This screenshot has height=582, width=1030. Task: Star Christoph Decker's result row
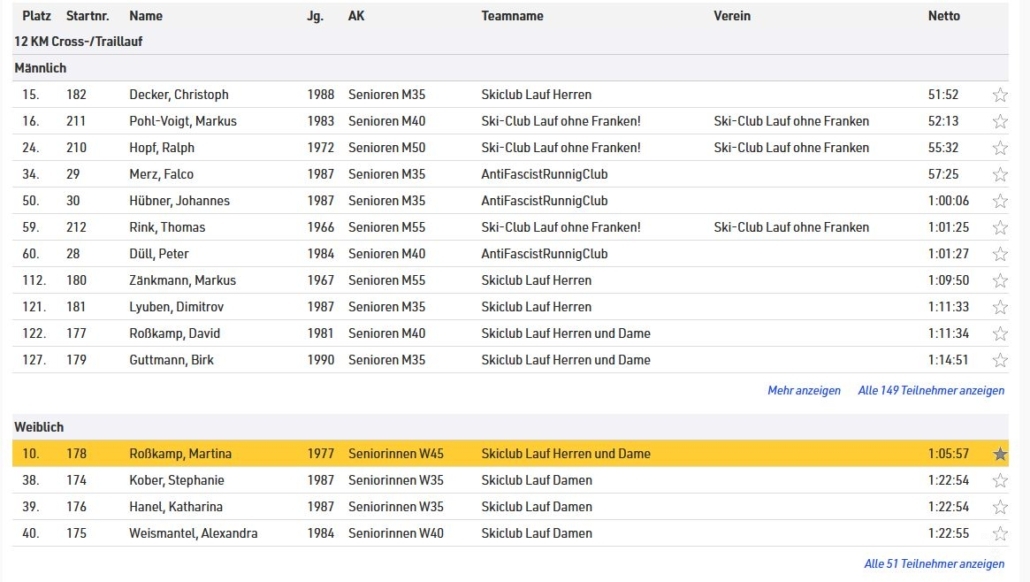999,95
